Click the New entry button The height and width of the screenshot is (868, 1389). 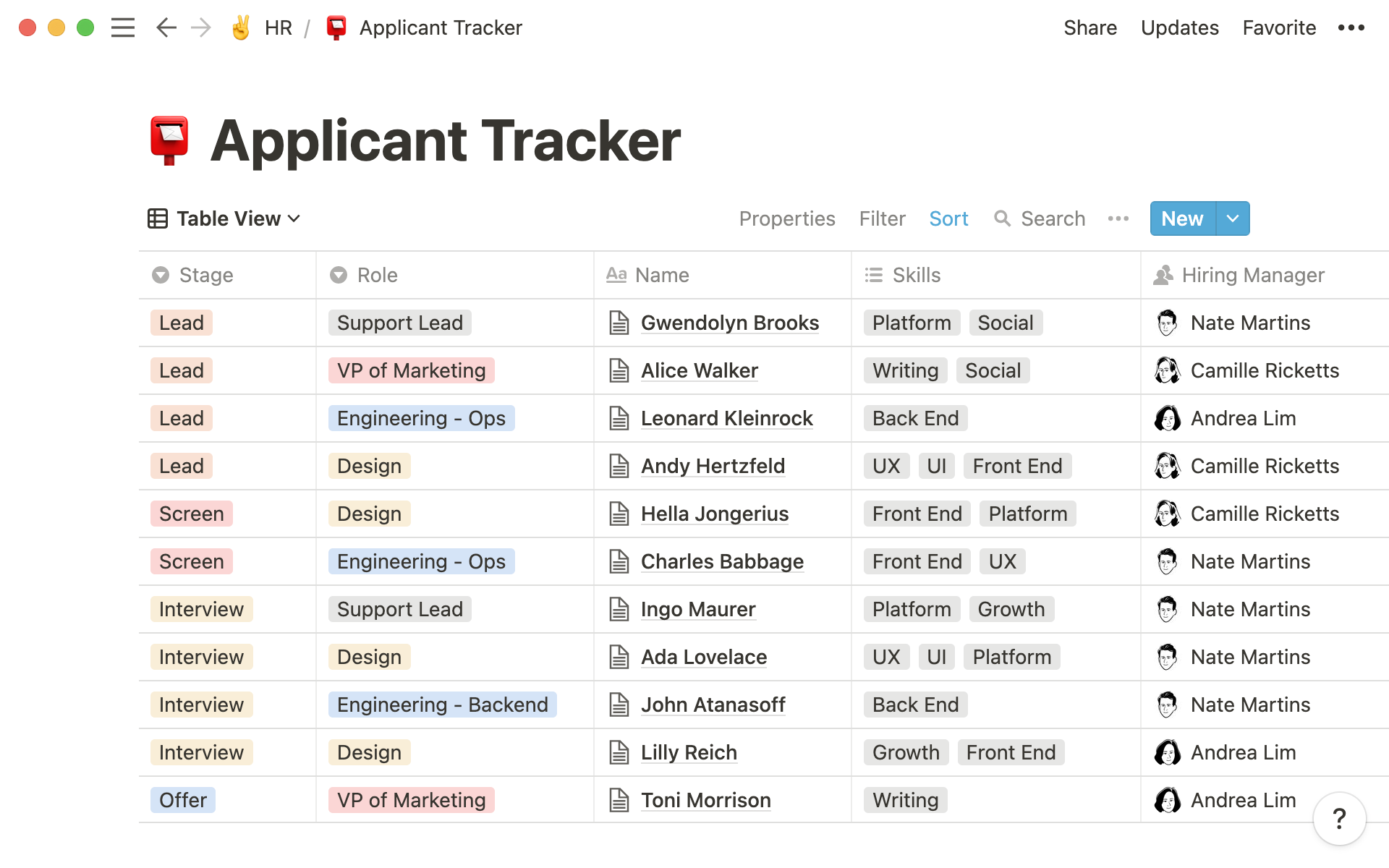tap(1183, 218)
